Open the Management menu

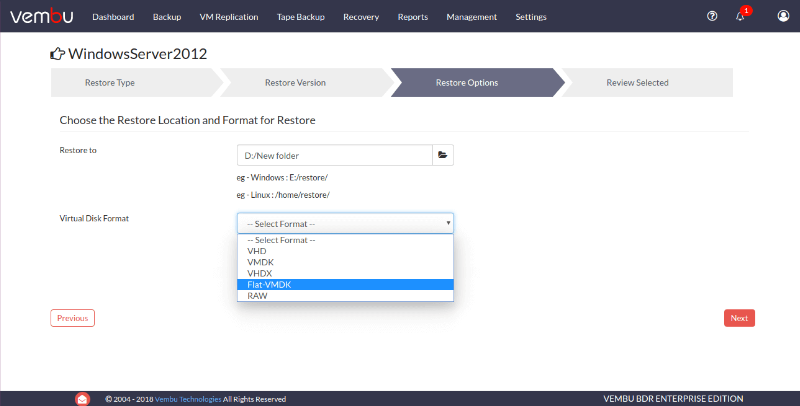[x=471, y=17]
